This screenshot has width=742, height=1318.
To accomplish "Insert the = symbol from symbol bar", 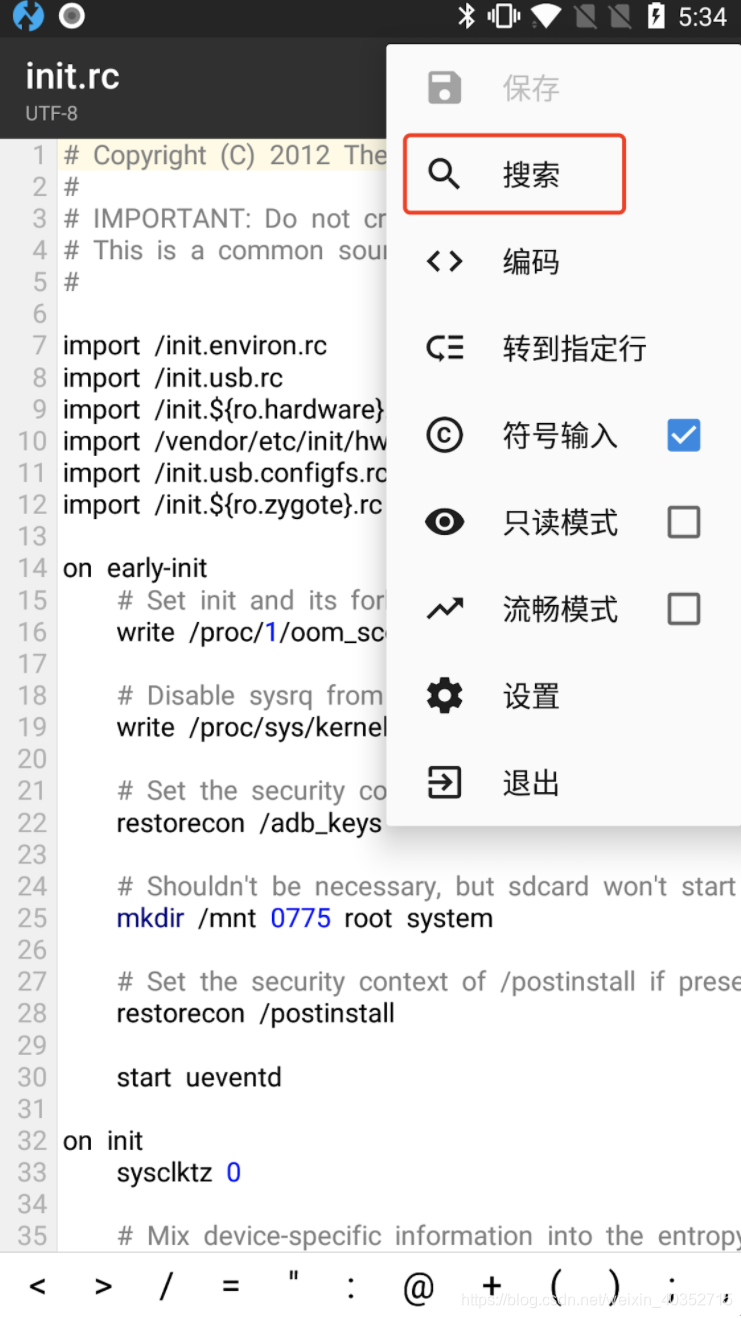I will 231,1286.
